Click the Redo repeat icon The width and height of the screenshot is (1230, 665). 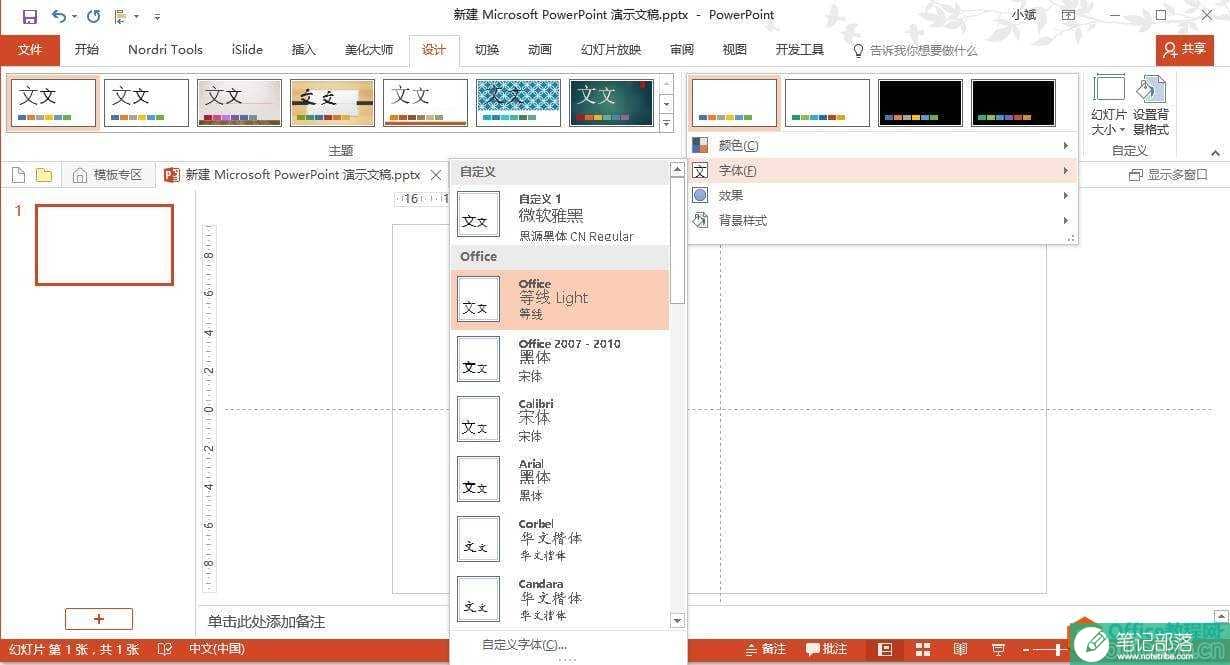pyautogui.click(x=93, y=16)
